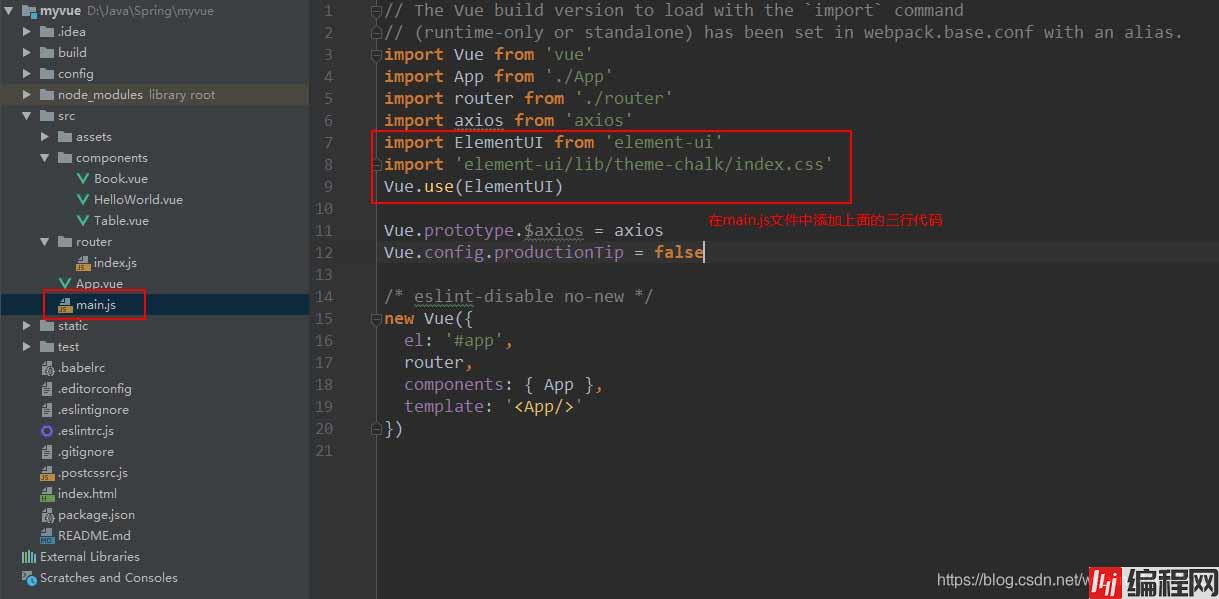1219x599 pixels.
Task: Click the import ElementUI from 'element-ui' line
Action: 553,143
